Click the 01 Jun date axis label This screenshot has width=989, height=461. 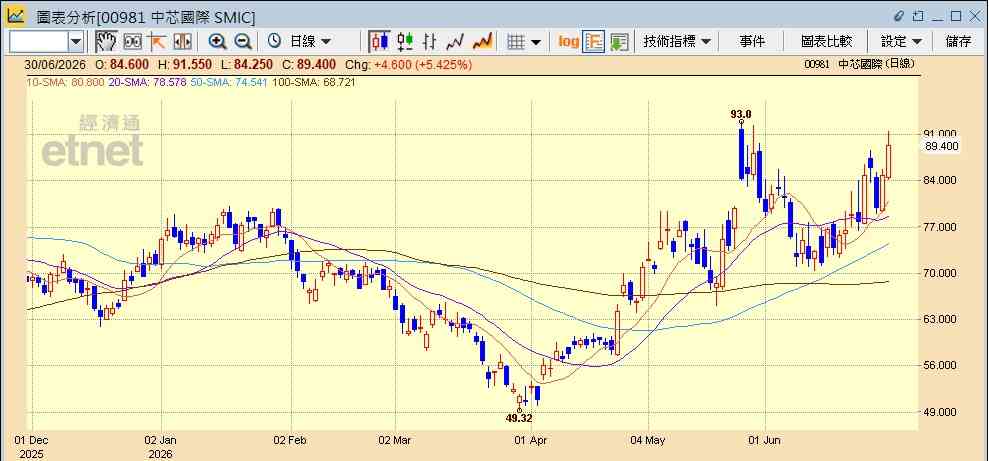coord(764,440)
